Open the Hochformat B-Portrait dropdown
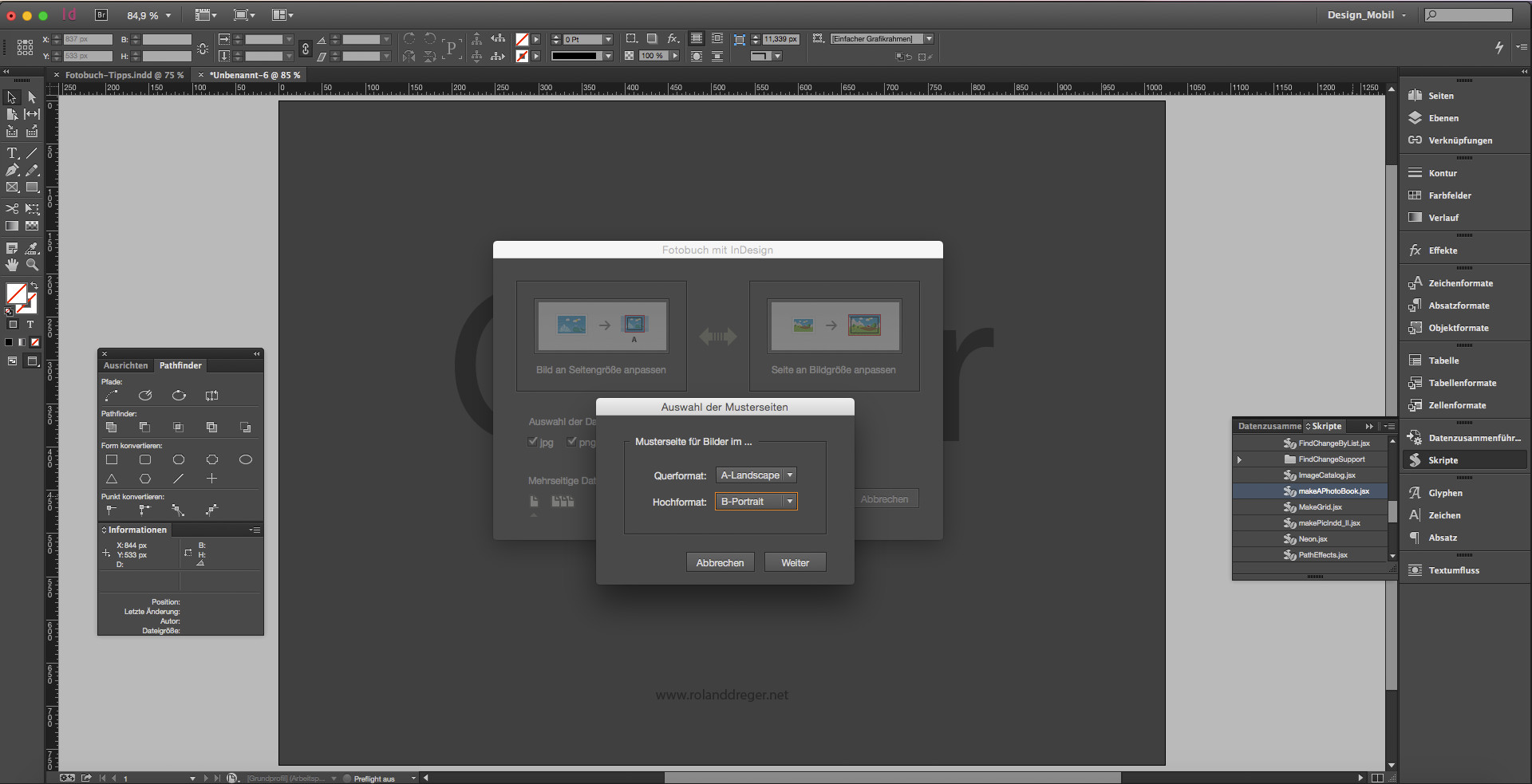This screenshot has width=1532, height=784. coord(756,502)
